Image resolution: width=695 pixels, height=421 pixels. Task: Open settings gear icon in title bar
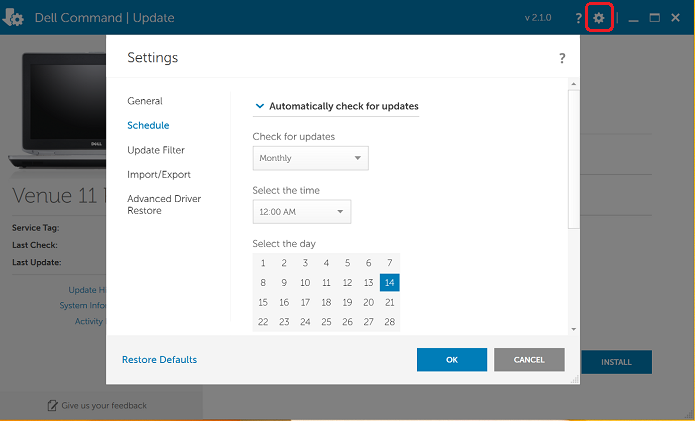pos(599,18)
